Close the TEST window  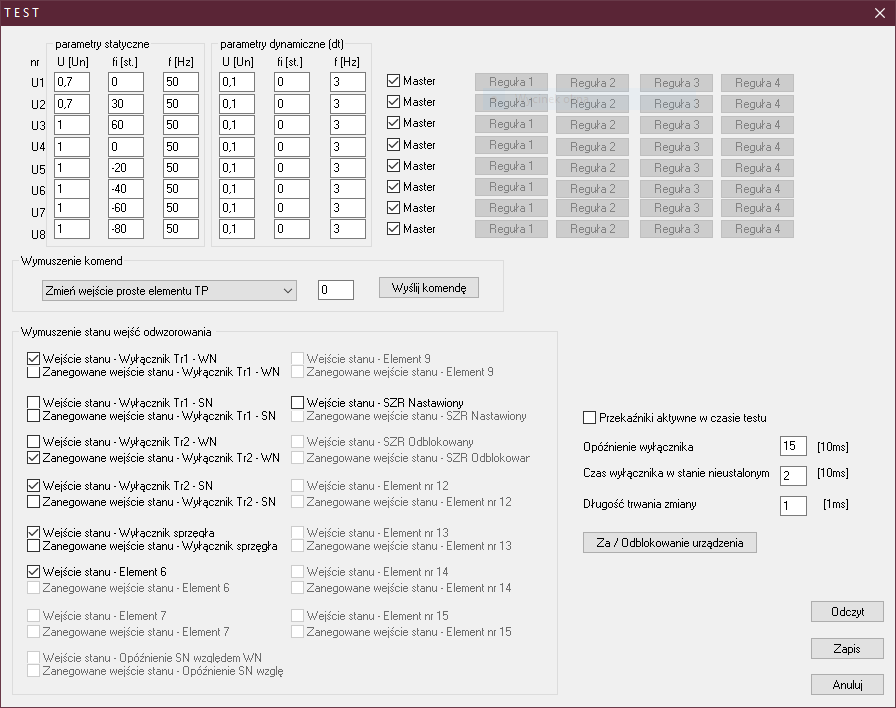[x=879, y=12]
